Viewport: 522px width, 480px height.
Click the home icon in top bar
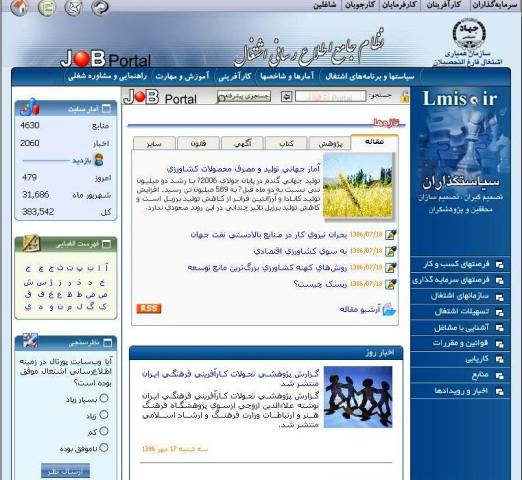(x=19, y=7)
